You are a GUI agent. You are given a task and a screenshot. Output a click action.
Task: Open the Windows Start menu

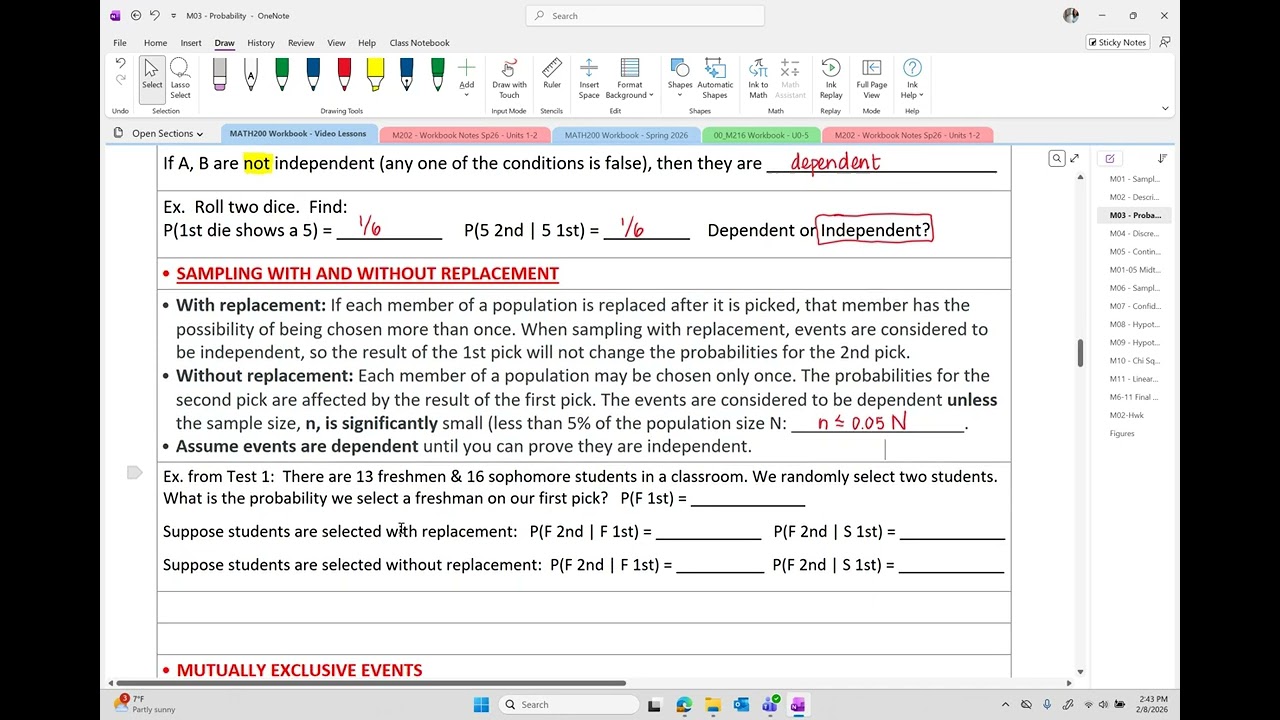tap(481, 704)
